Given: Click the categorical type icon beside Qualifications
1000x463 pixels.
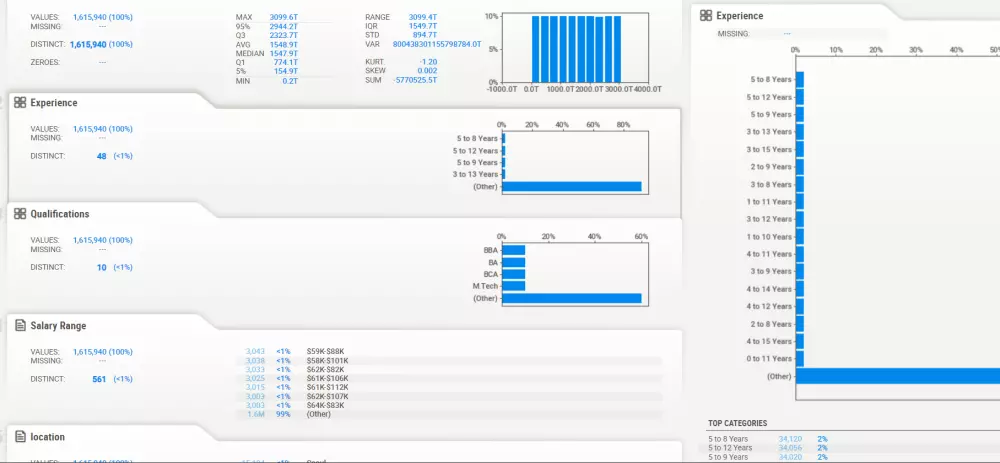Looking at the screenshot, I should tap(20, 214).
